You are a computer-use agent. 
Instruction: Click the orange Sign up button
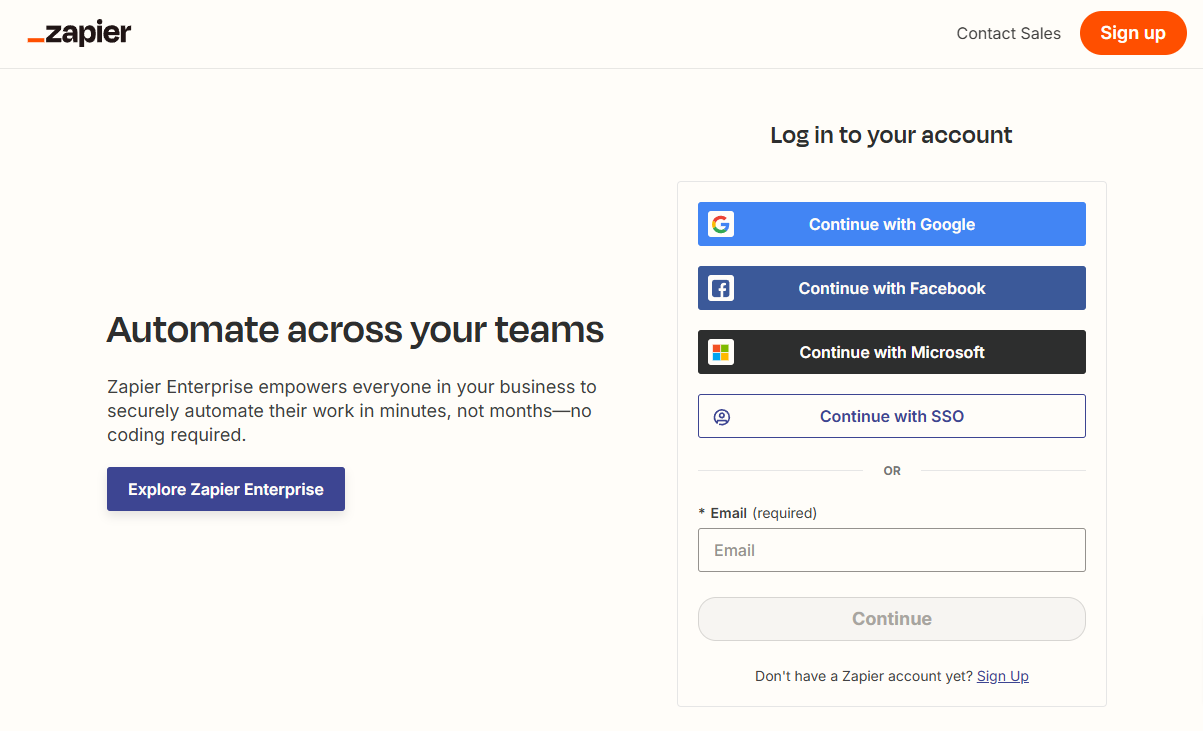coord(1133,33)
